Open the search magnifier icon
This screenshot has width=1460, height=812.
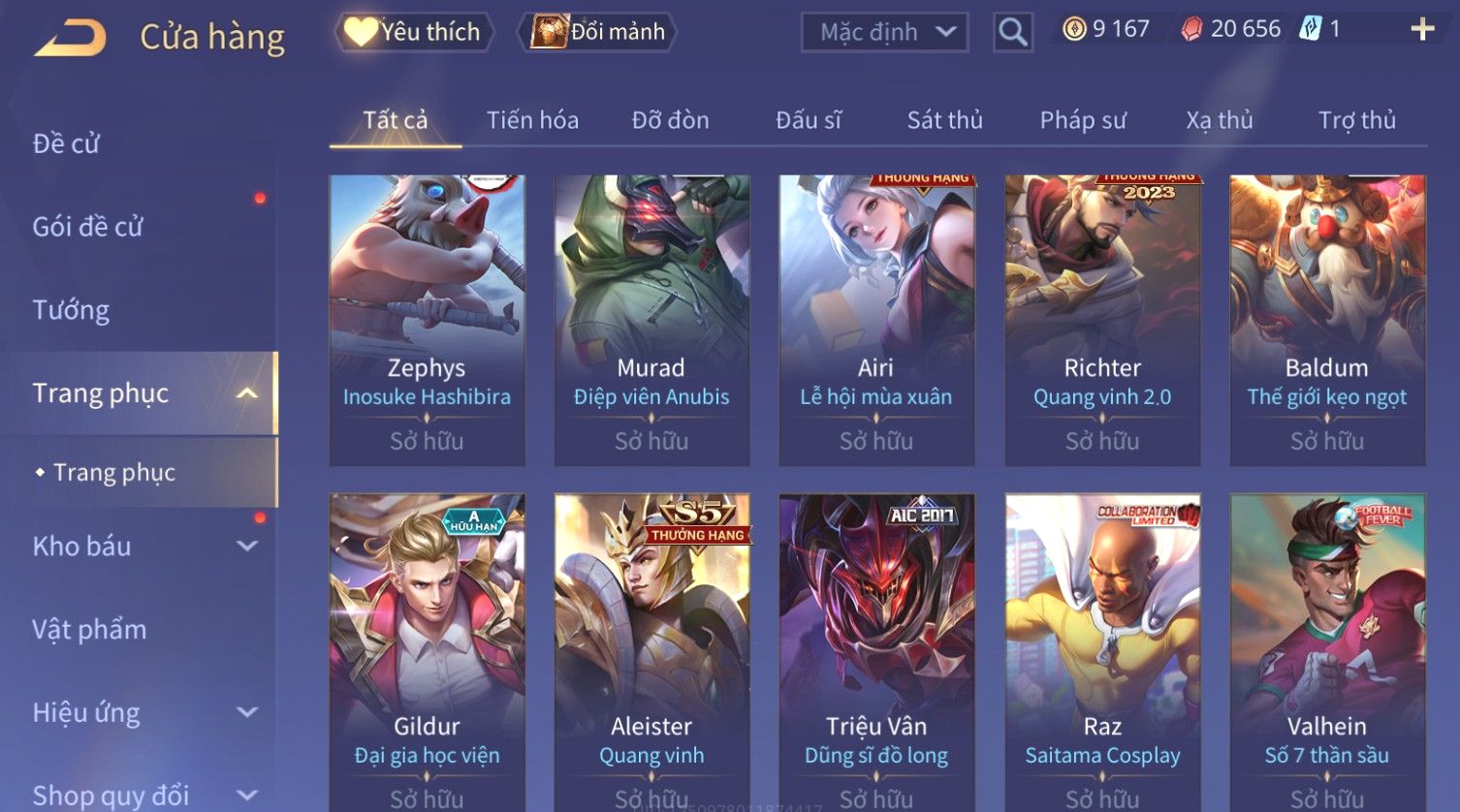click(x=1013, y=32)
